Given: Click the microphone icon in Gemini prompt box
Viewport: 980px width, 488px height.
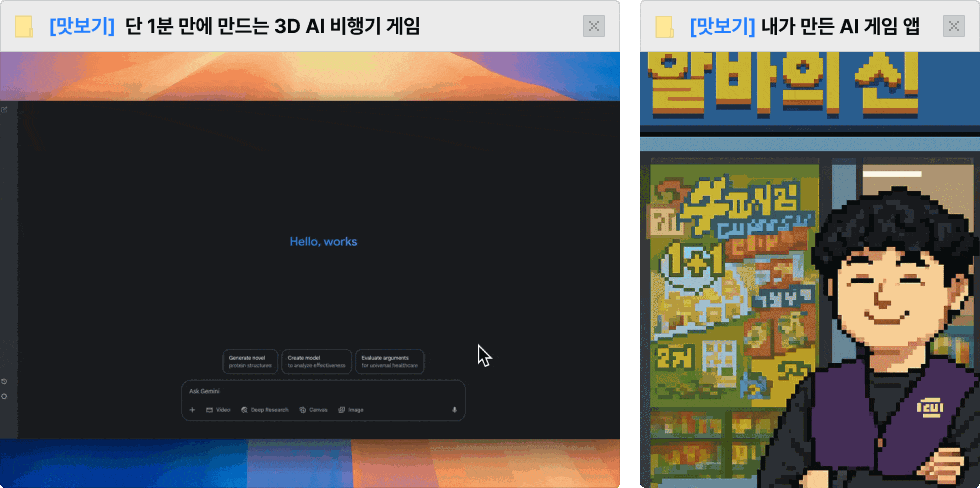Looking at the screenshot, I should coord(454,410).
